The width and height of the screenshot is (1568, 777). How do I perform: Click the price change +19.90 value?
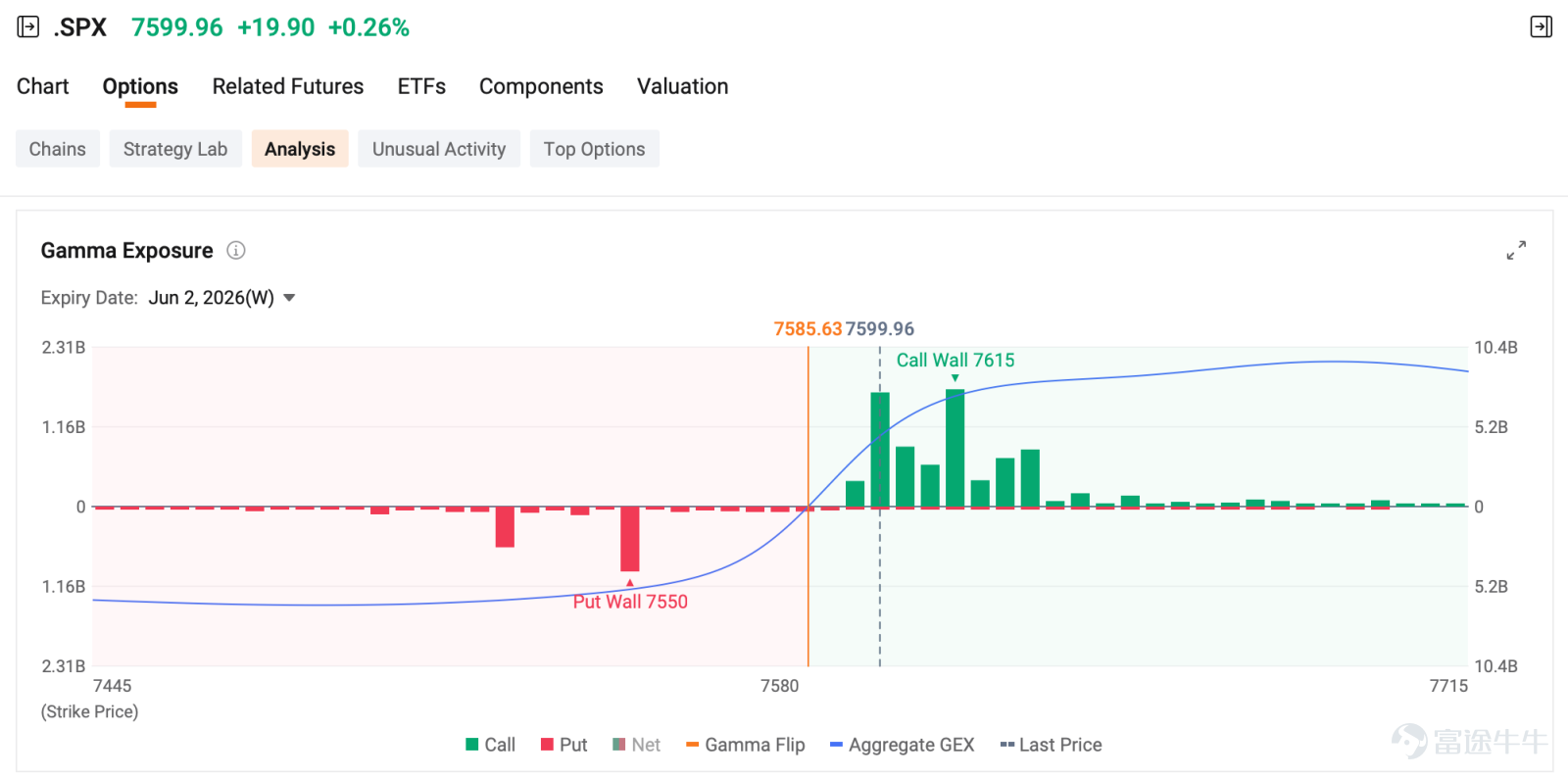tap(276, 27)
